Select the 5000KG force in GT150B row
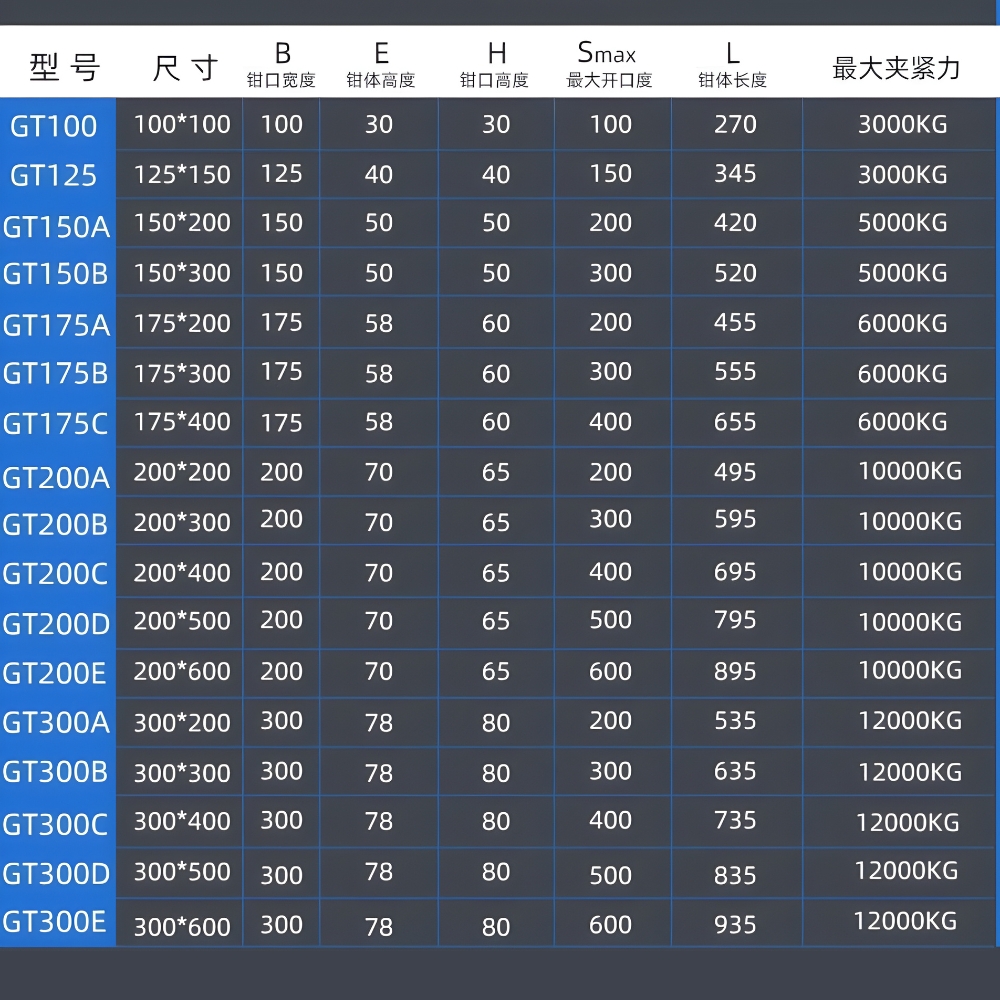Image resolution: width=1000 pixels, height=1000 pixels. click(902, 273)
